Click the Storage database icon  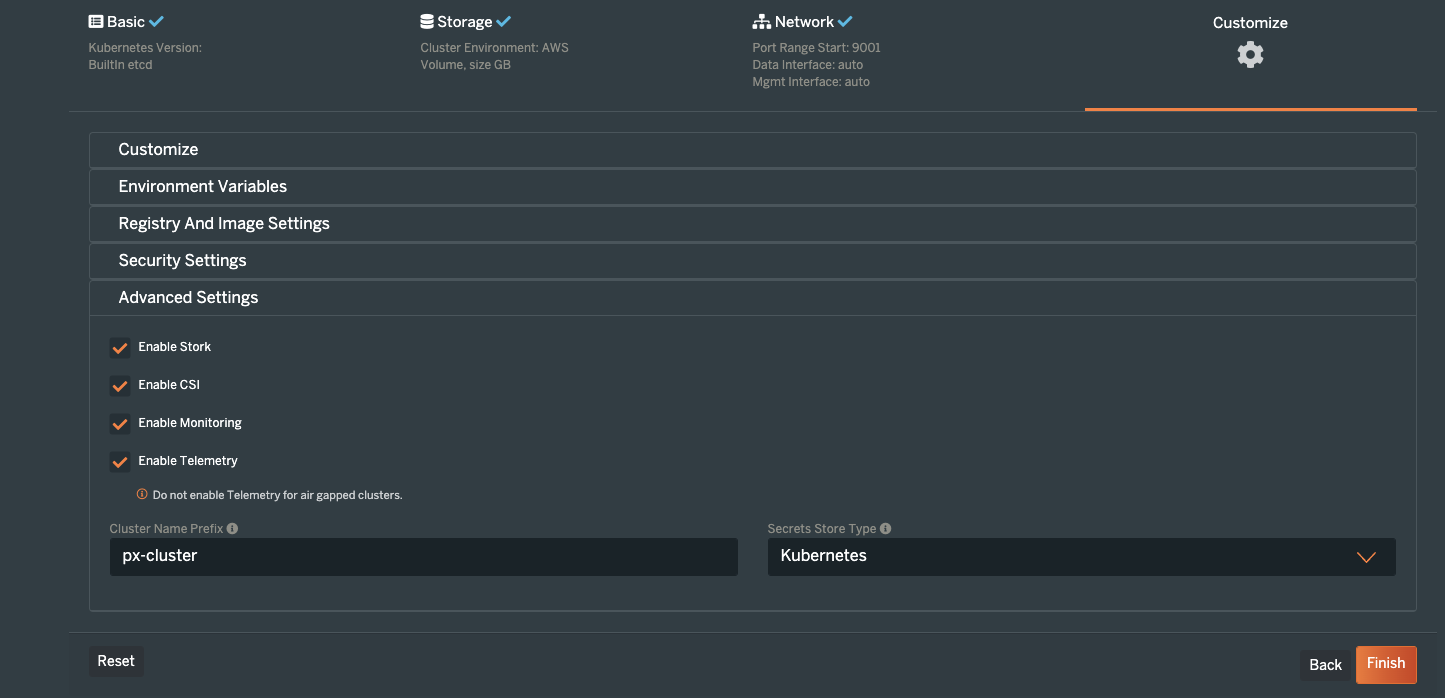click(x=427, y=22)
